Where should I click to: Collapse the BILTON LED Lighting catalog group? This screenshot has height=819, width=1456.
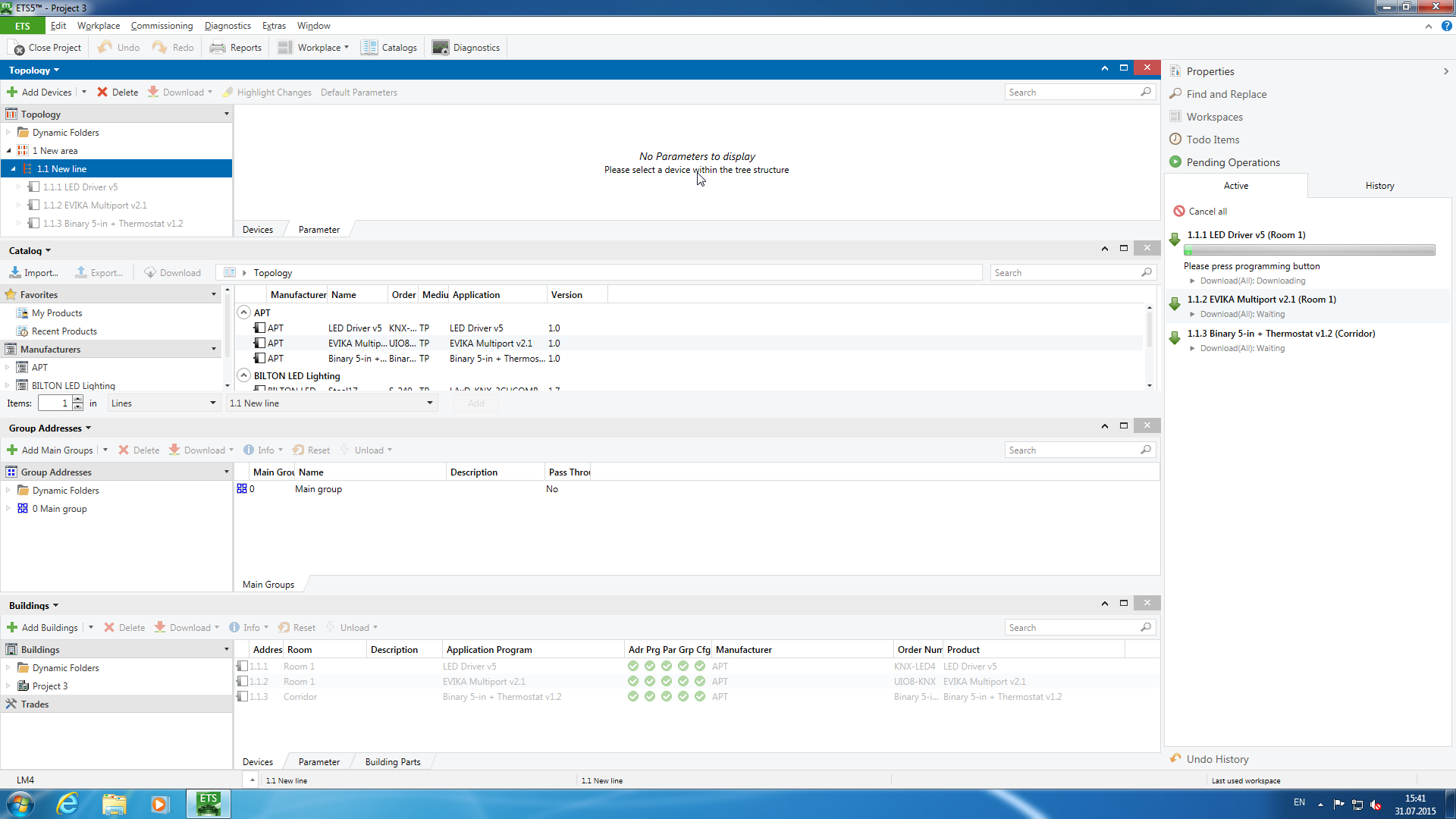(x=244, y=375)
